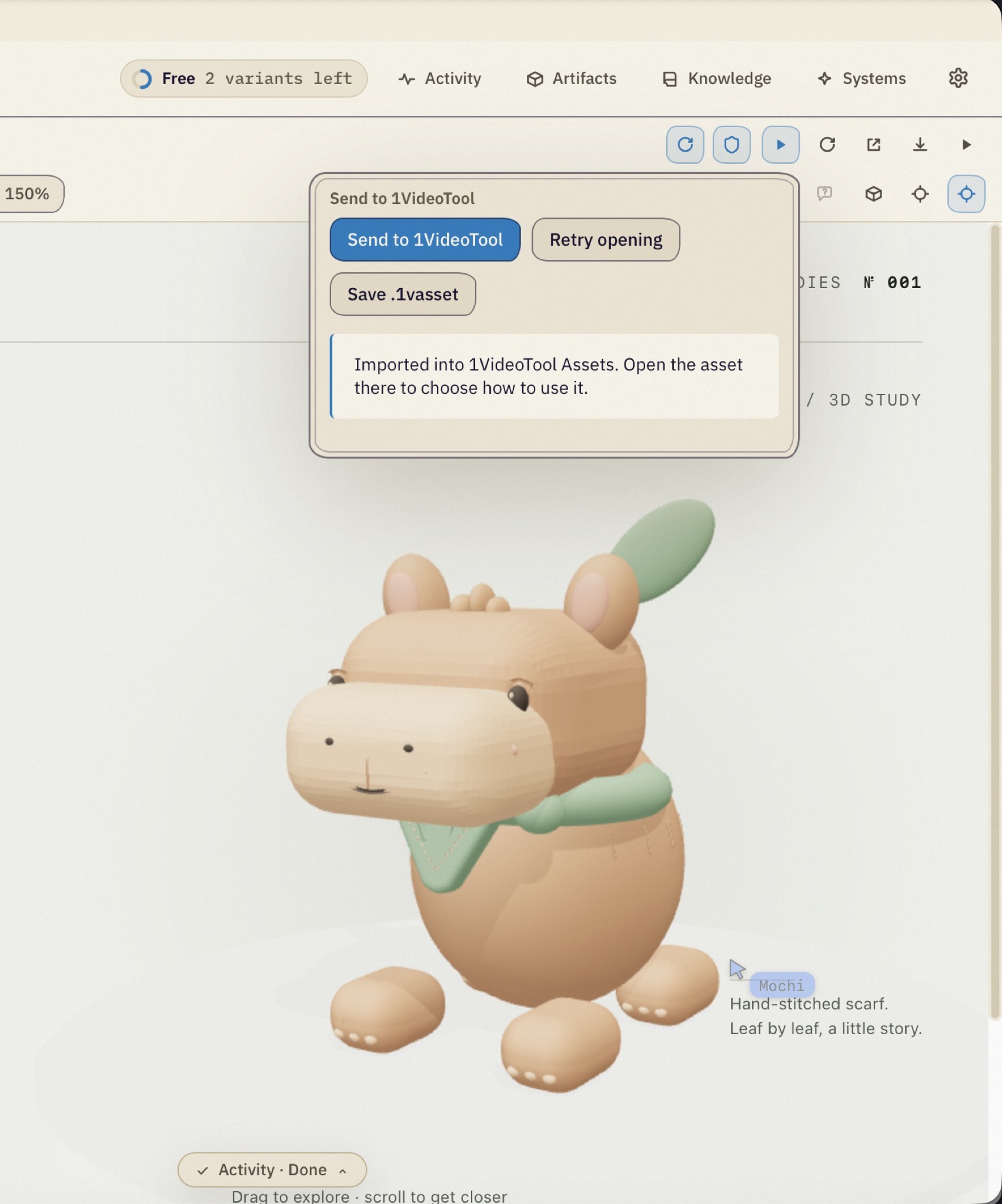This screenshot has height=1204, width=1002.
Task: Click the Mochi label tag
Action: (x=781, y=985)
